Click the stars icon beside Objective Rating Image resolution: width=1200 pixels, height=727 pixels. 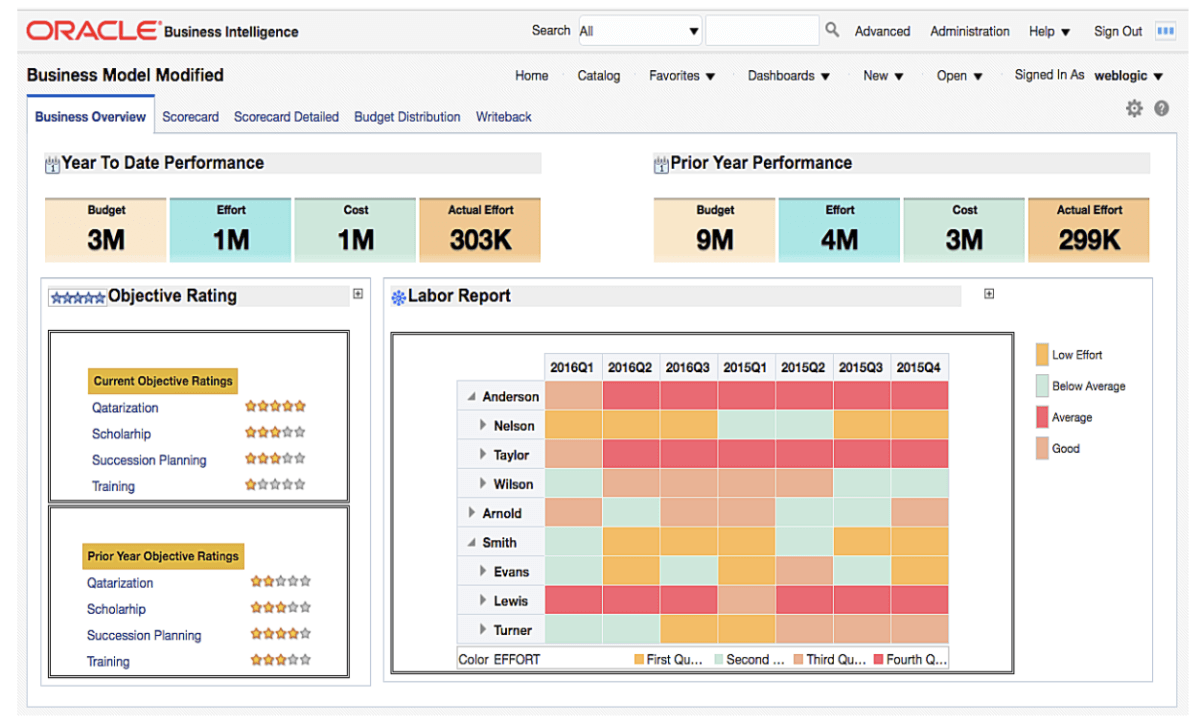click(x=78, y=298)
